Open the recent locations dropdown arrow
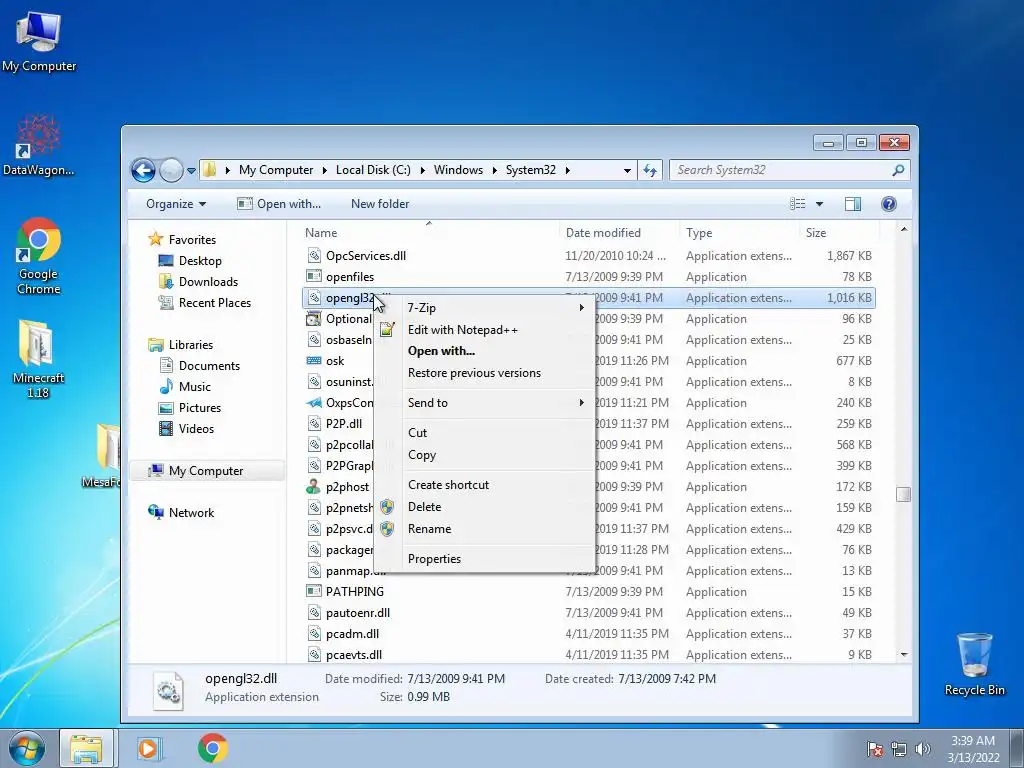The width and height of the screenshot is (1024, 768). click(191, 171)
